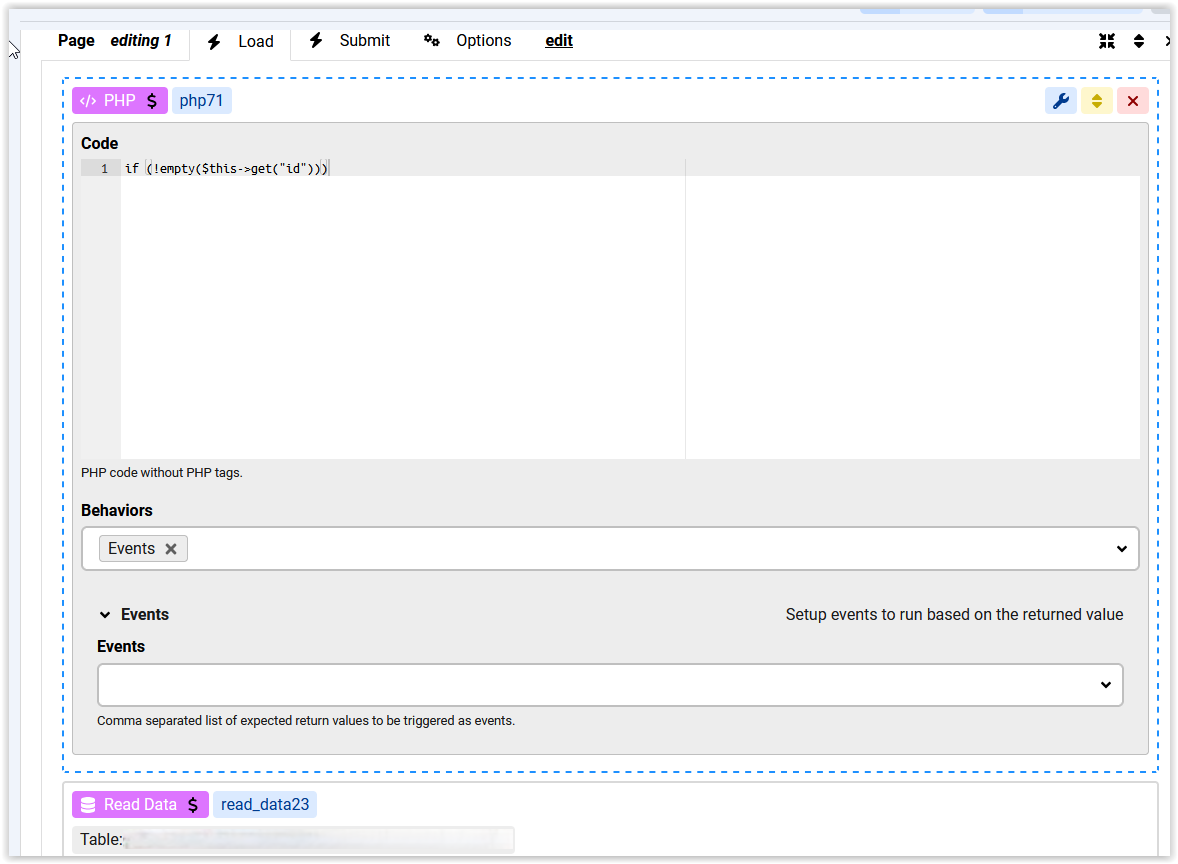Open the Options tab
This screenshot has height=864, width=1178.
[468, 41]
